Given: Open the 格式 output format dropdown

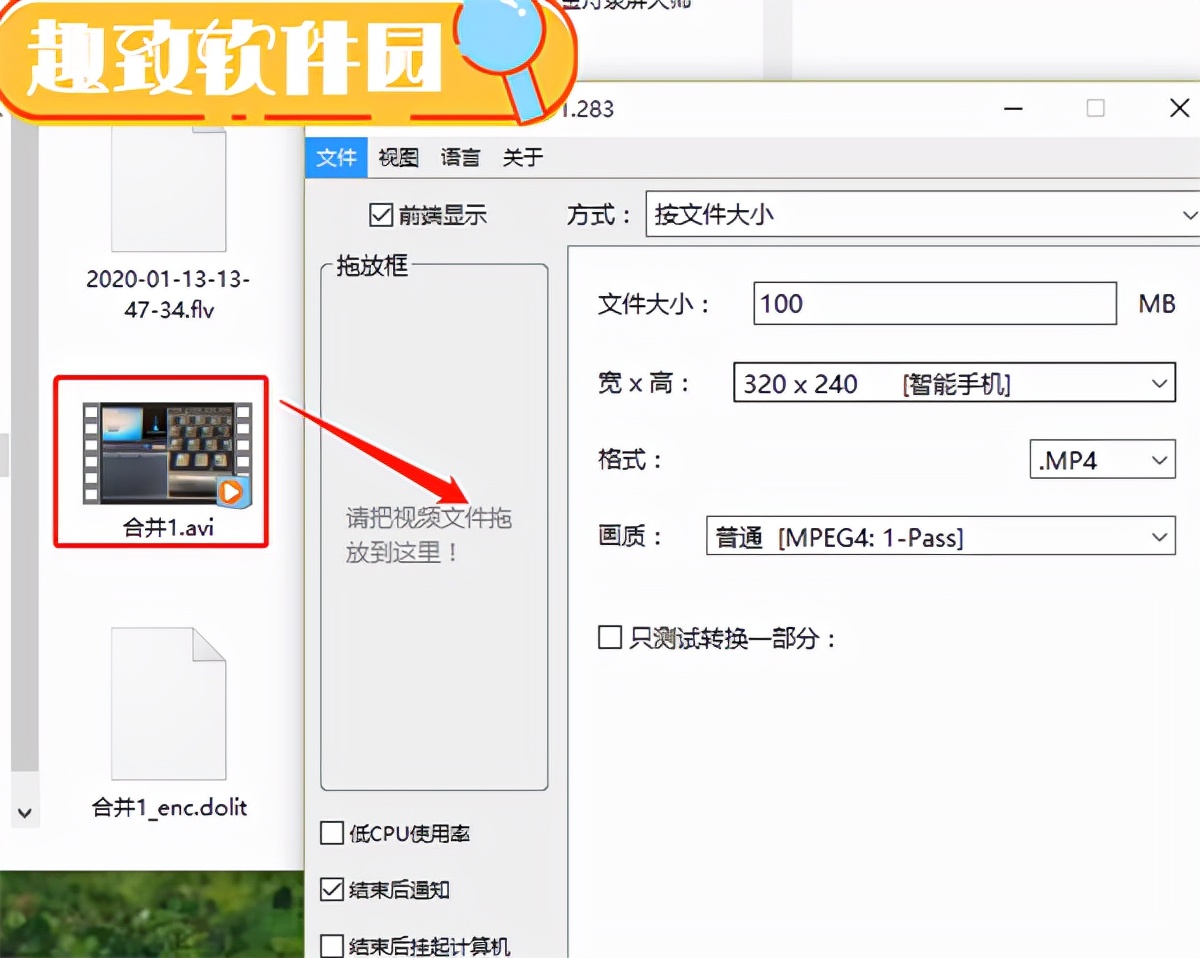Looking at the screenshot, I should (1159, 459).
